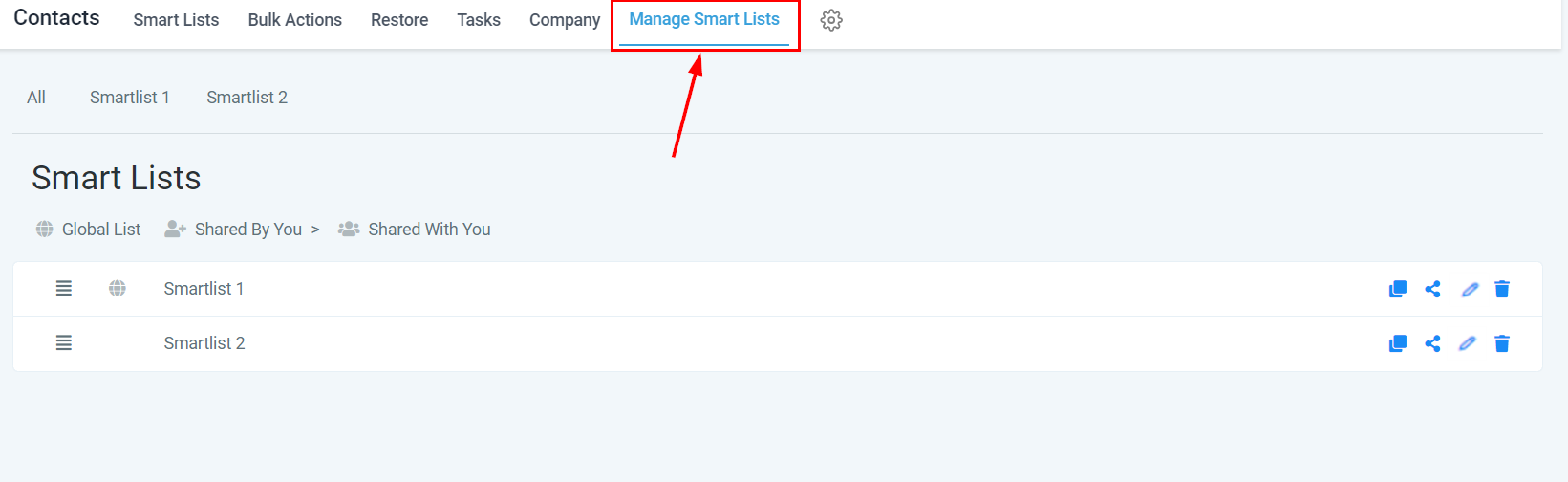Click the Smartlist 1 row name

click(204, 289)
